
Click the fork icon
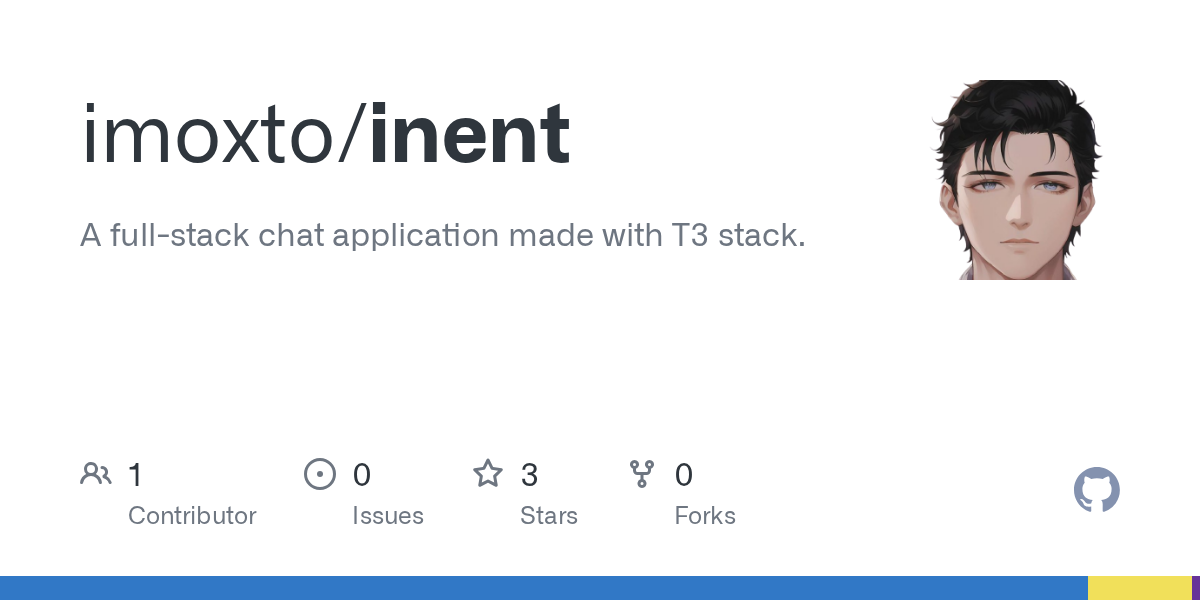641,474
